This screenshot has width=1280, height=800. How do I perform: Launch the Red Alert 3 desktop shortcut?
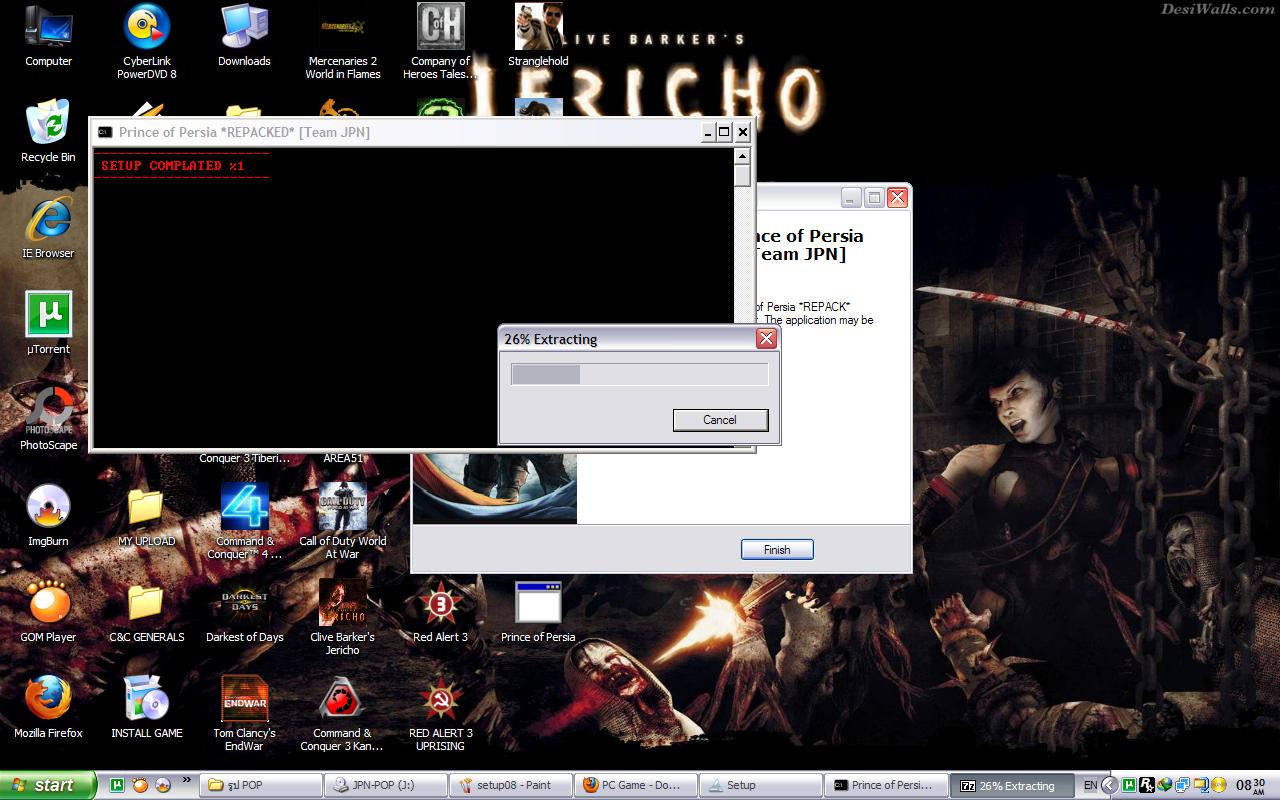point(440,612)
